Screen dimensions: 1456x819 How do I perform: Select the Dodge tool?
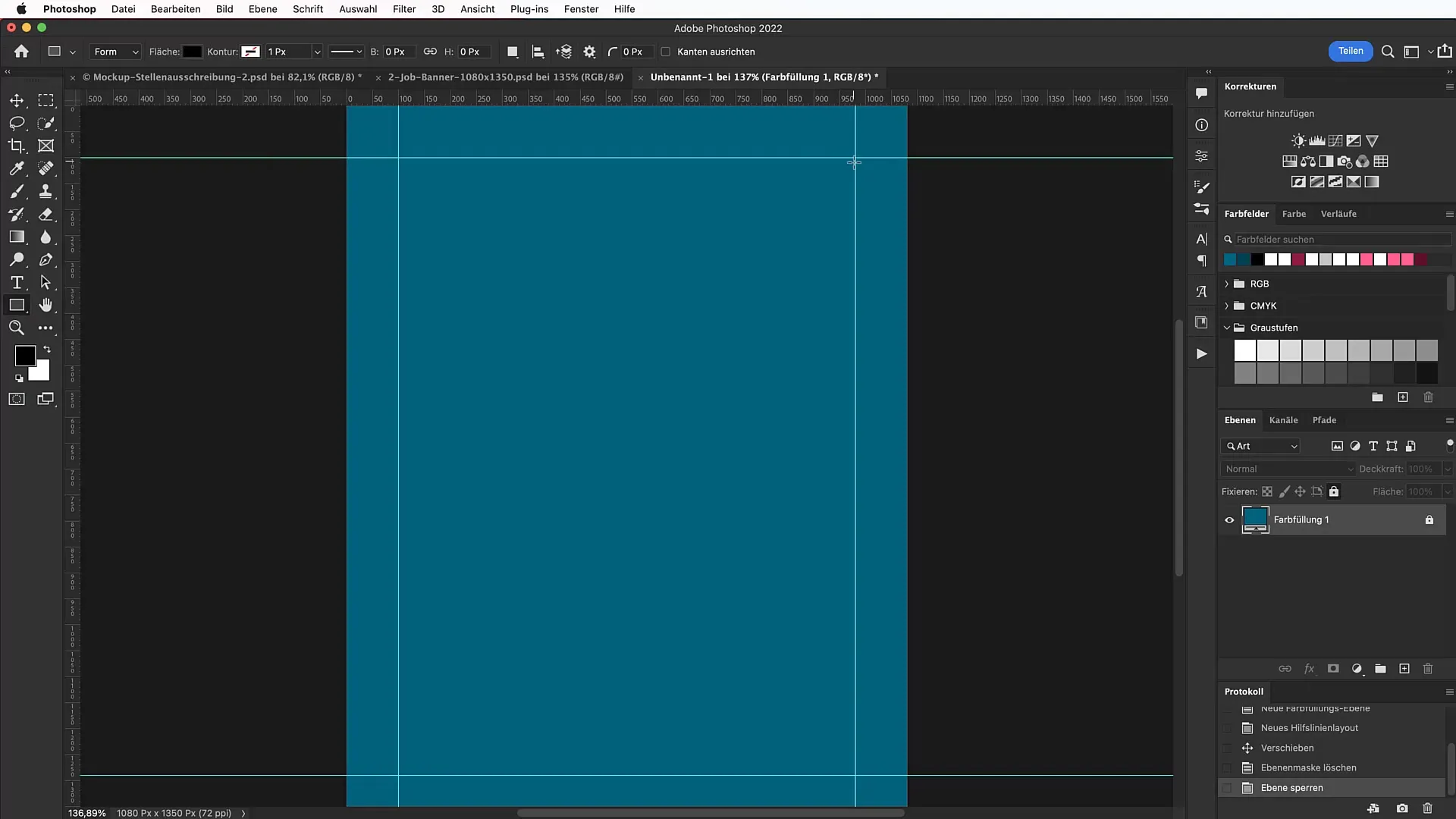(x=17, y=259)
